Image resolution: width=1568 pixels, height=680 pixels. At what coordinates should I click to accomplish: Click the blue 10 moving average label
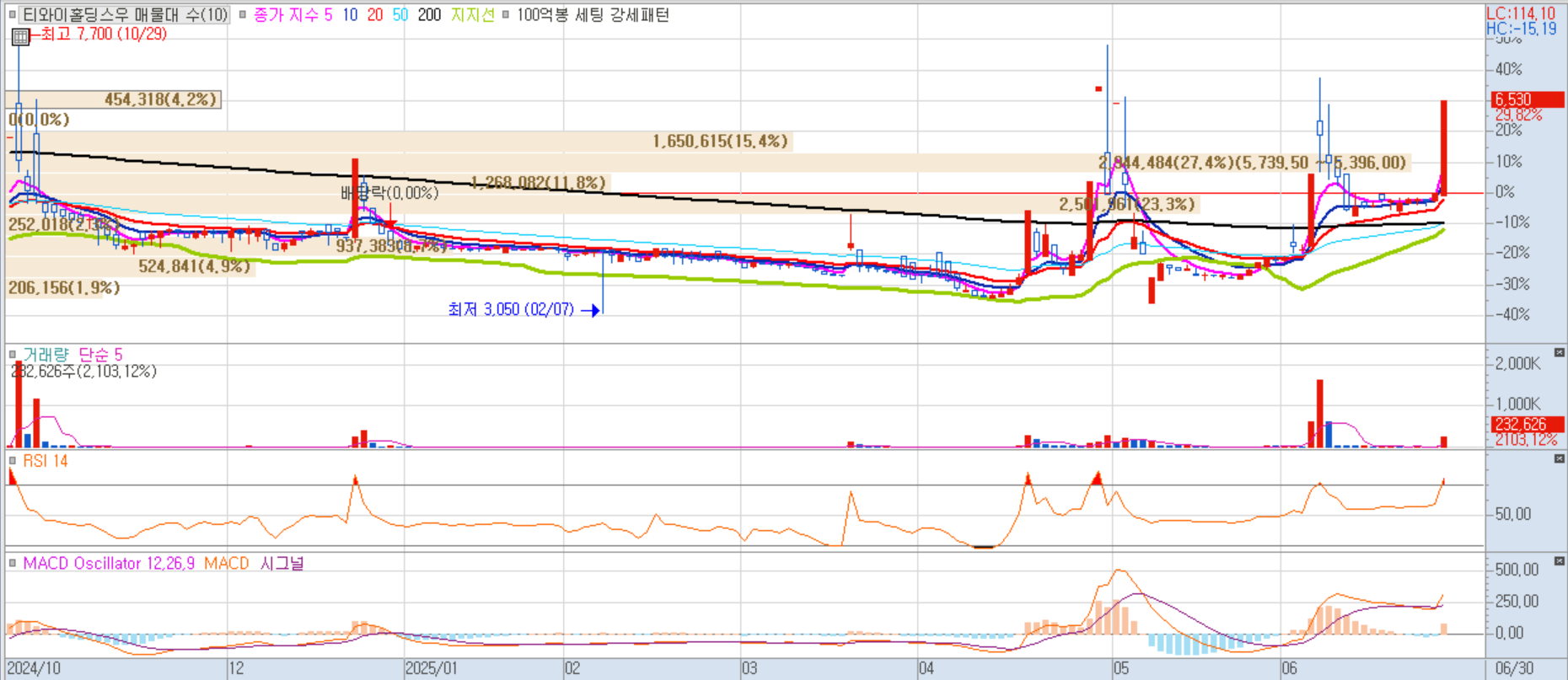tap(350, 14)
